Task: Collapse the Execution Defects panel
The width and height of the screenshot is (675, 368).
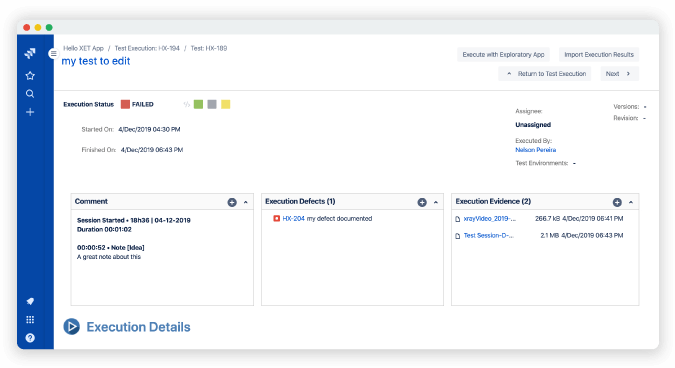Action: (436, 202)
